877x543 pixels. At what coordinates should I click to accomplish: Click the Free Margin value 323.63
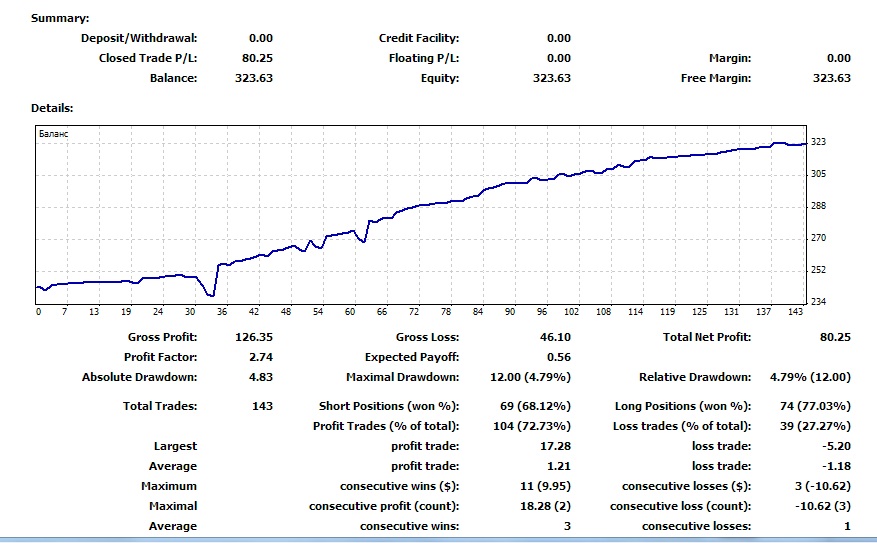tap(832, 78)
